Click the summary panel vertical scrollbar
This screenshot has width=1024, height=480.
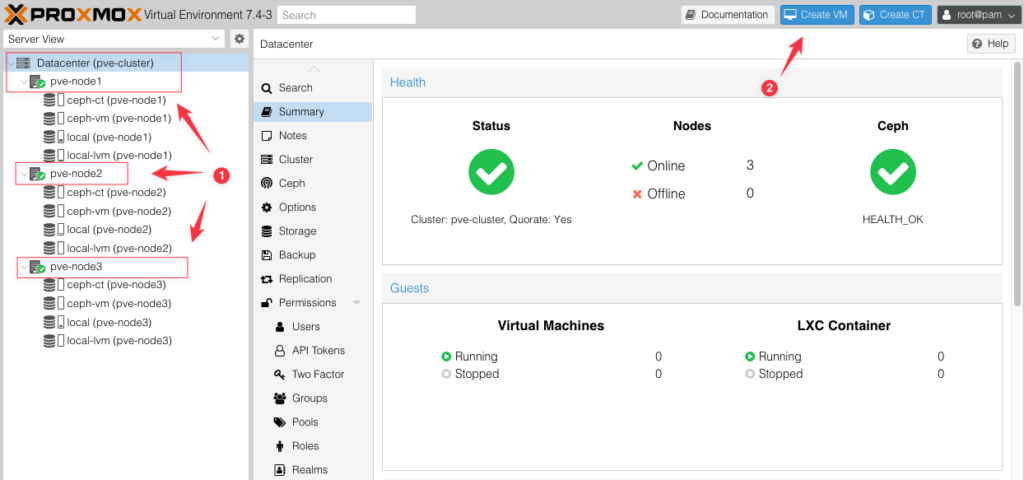pos(1017,183)
